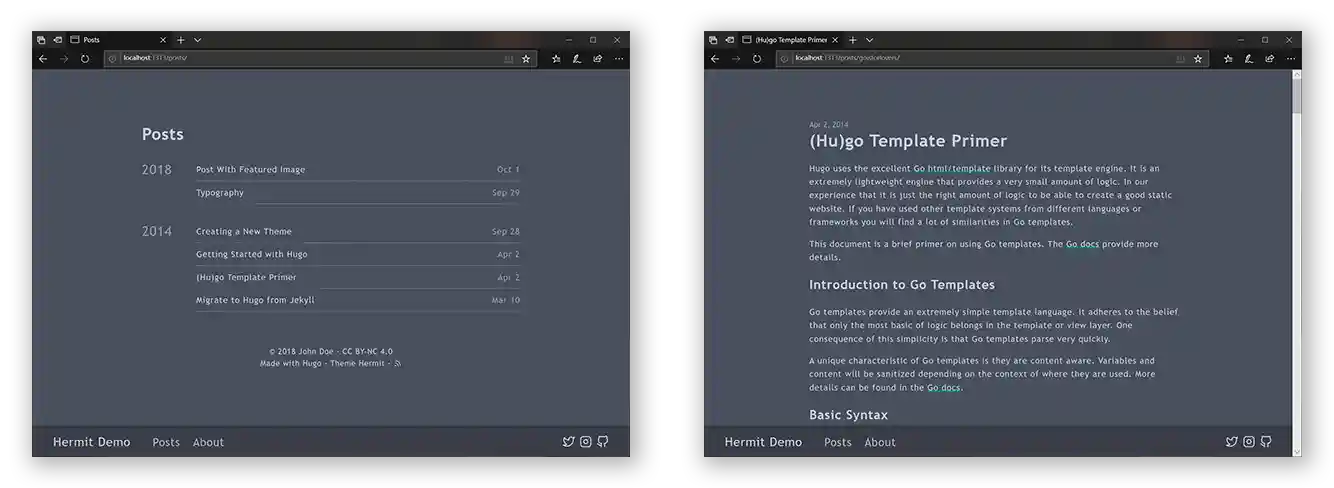Click Twitter icon in Template Primer window footer
This screenshot has width=1334, height=488.
point(1232,441)
